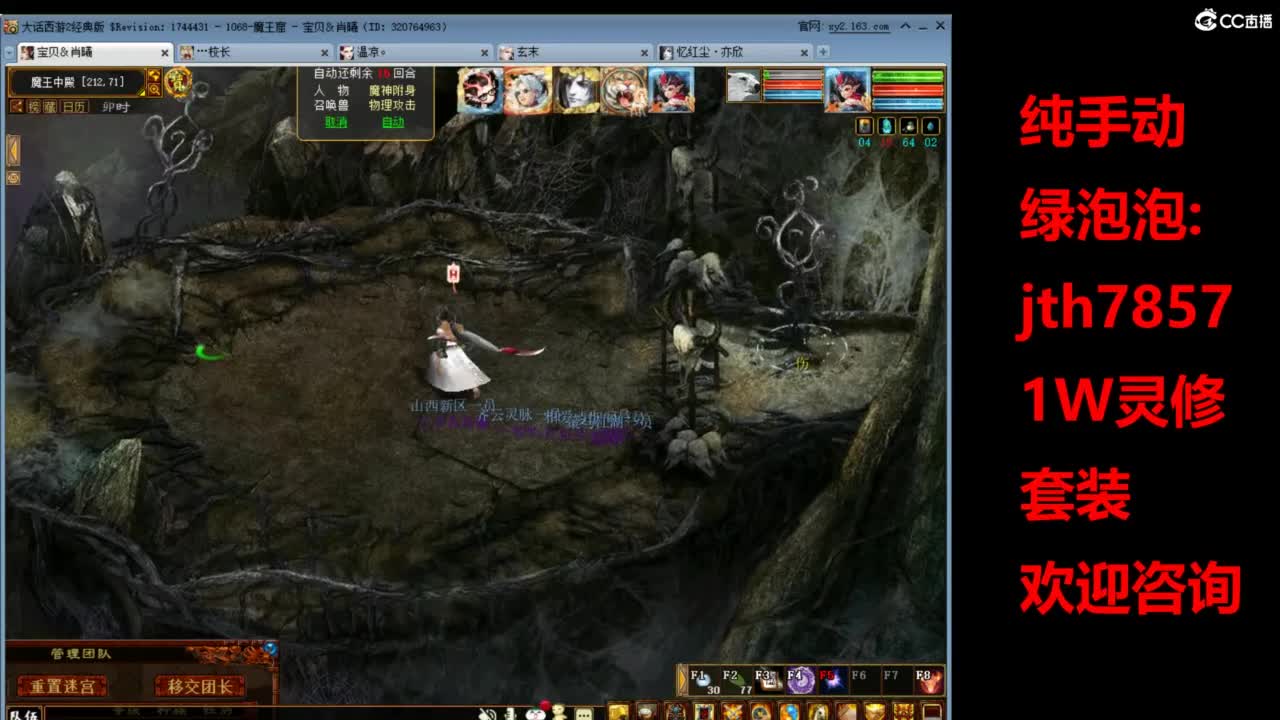Open the 队伍 team chat channel

[23, 714]
